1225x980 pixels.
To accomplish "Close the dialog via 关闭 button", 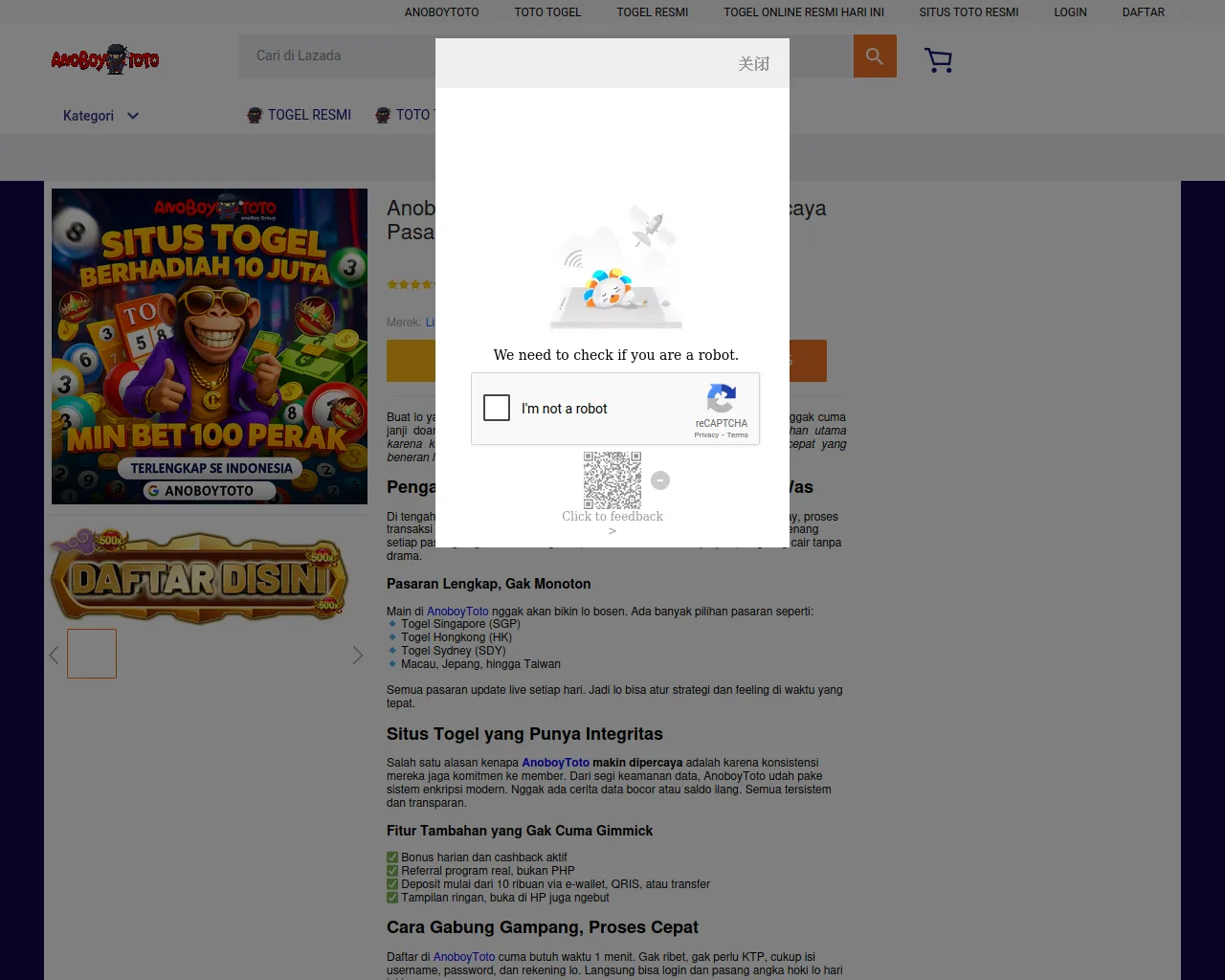I will [x=754, y=64].
